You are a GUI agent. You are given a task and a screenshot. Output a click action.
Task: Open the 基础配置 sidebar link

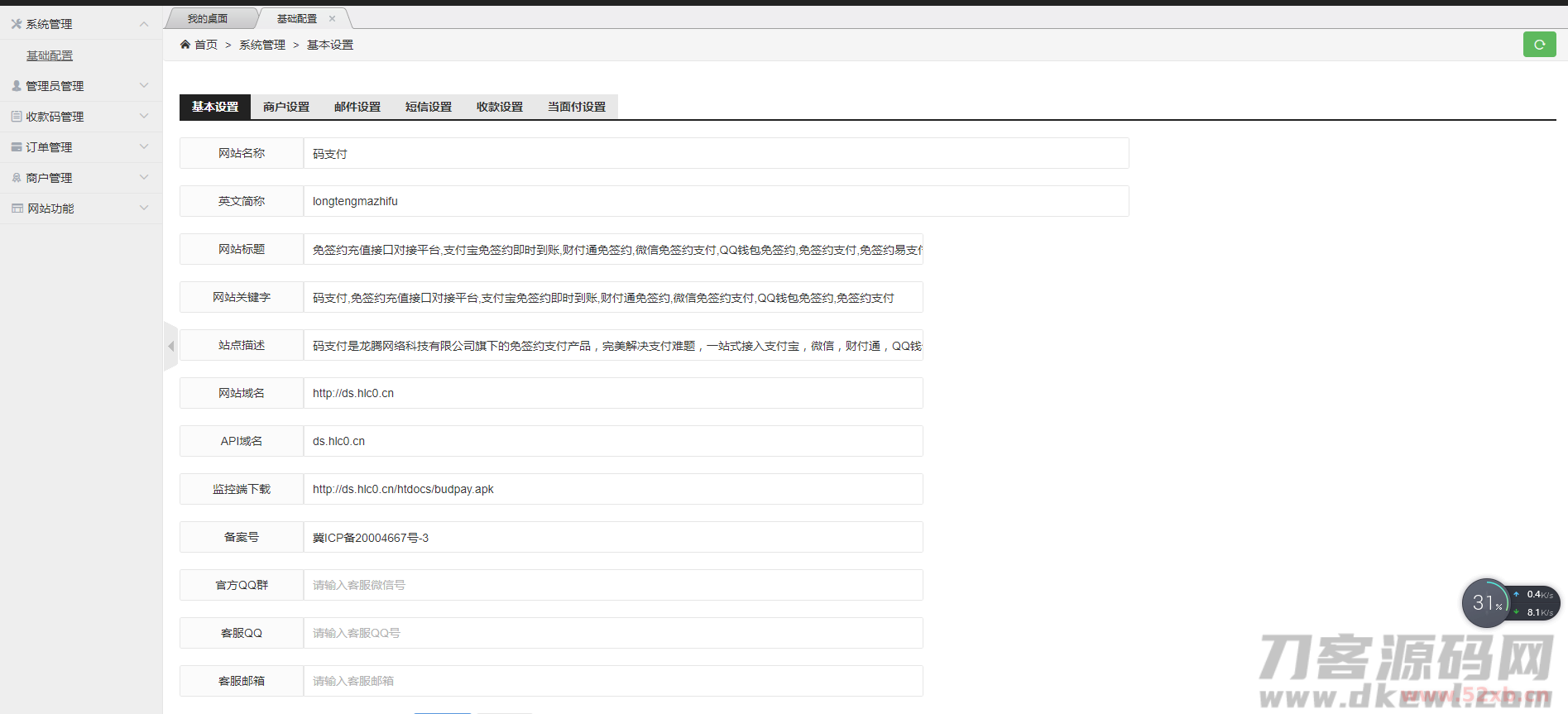click(x=50, y=55)
